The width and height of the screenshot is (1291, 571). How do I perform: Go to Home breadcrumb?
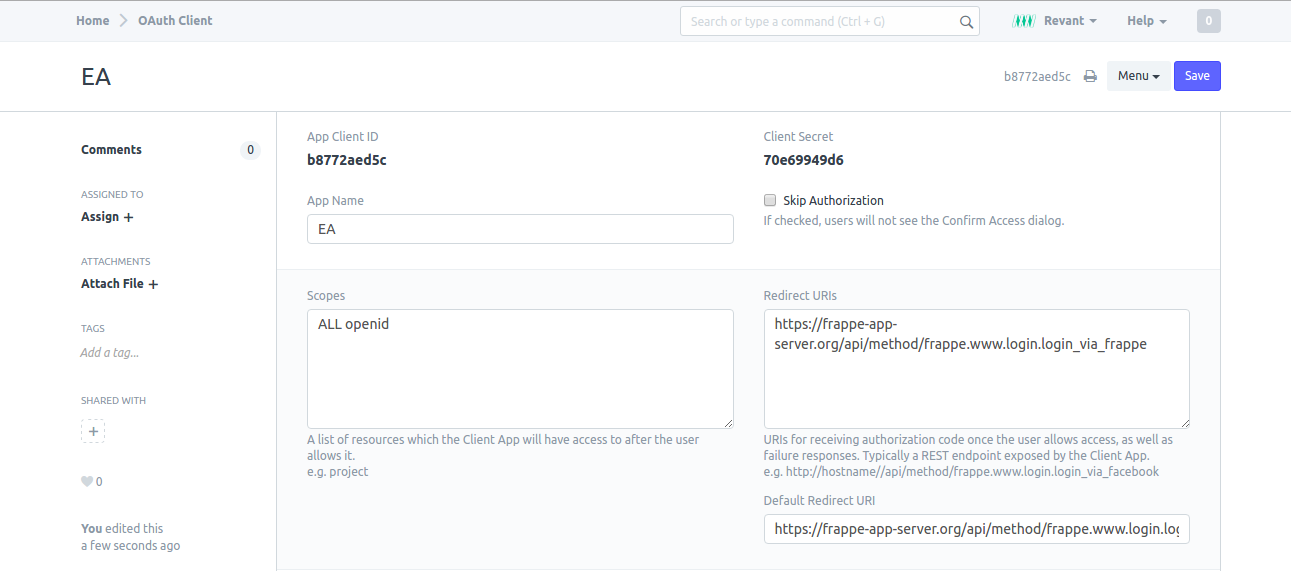[92, 21]
